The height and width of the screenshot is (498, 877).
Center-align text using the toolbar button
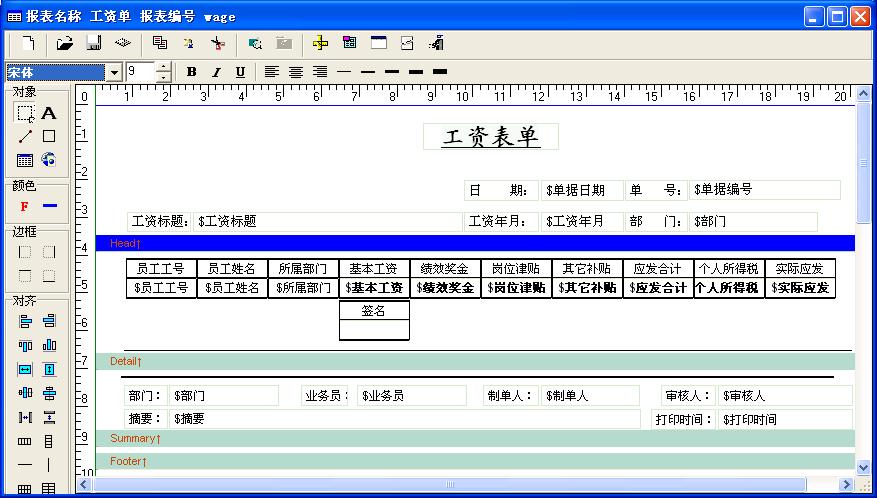coord(296,72)
